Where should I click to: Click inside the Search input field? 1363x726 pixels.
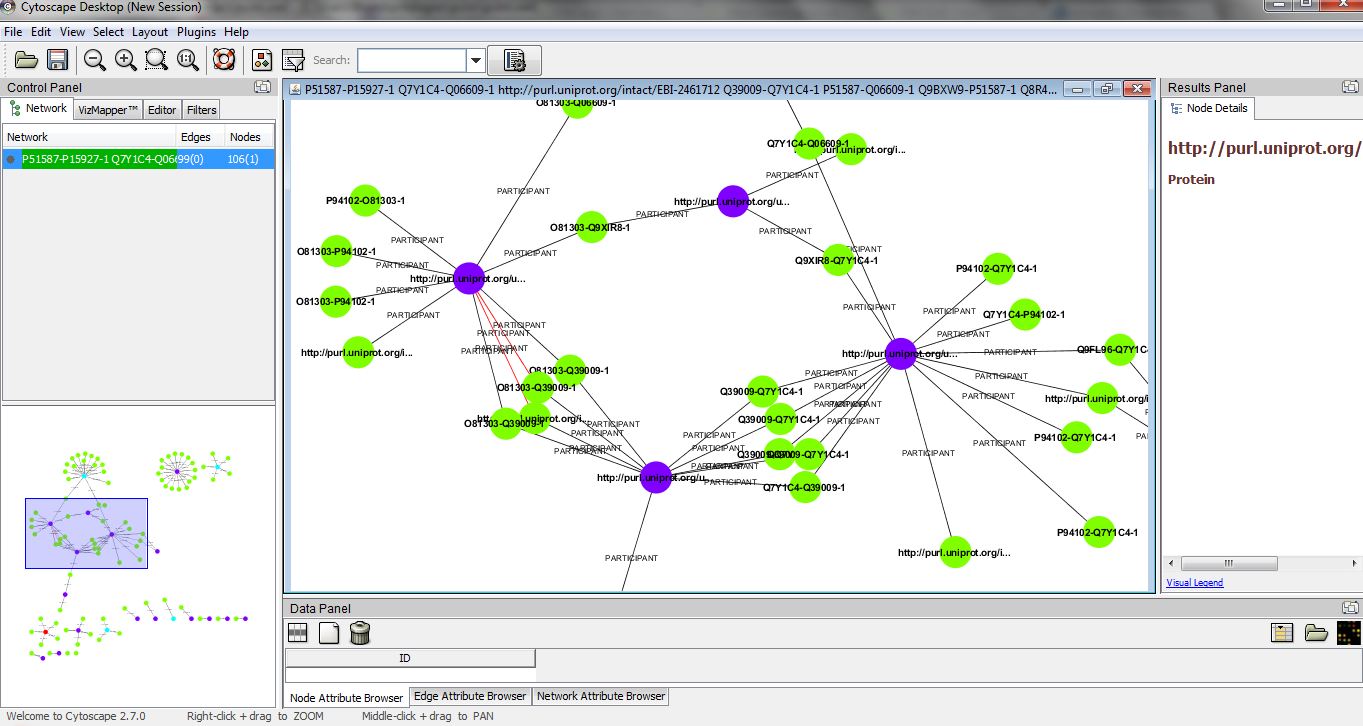click(411, 61)
